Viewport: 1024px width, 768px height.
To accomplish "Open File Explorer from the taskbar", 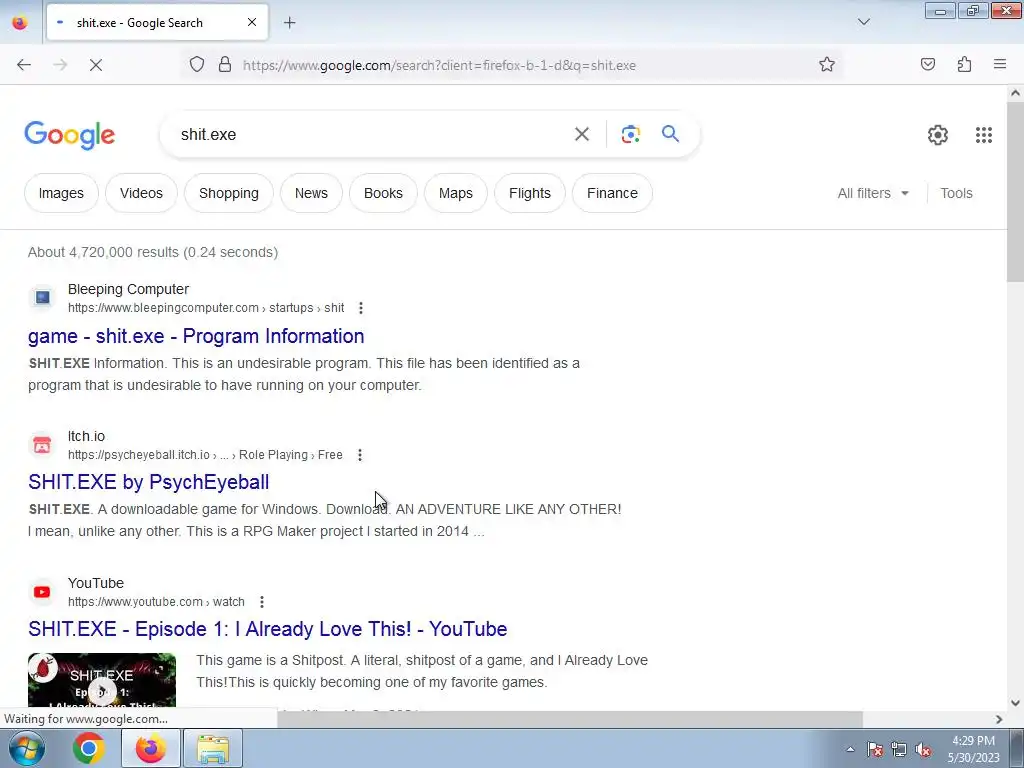I will point(213,748).
